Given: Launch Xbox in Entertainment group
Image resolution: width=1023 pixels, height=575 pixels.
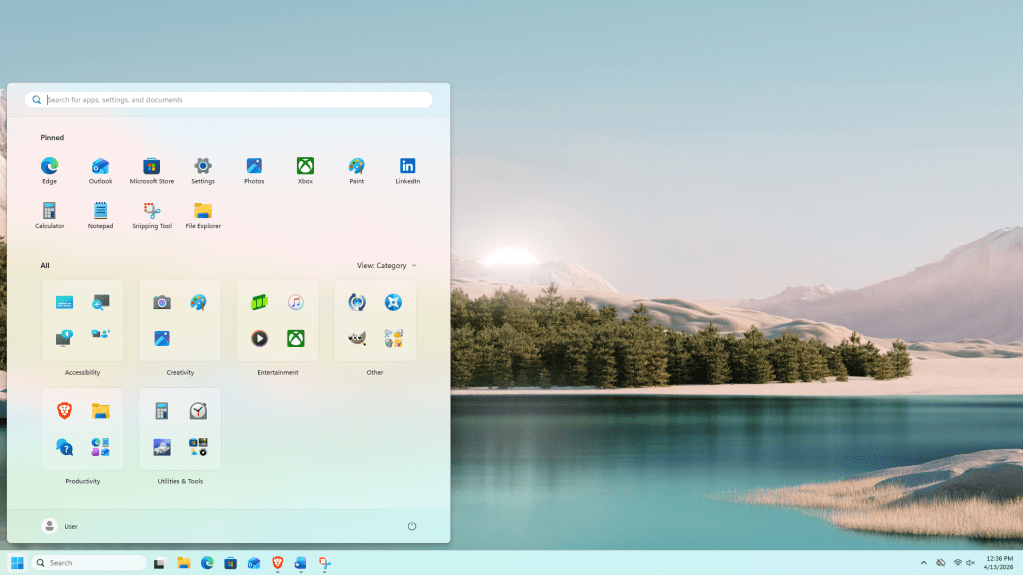Looking at the screenshot, I should (296, 338).
